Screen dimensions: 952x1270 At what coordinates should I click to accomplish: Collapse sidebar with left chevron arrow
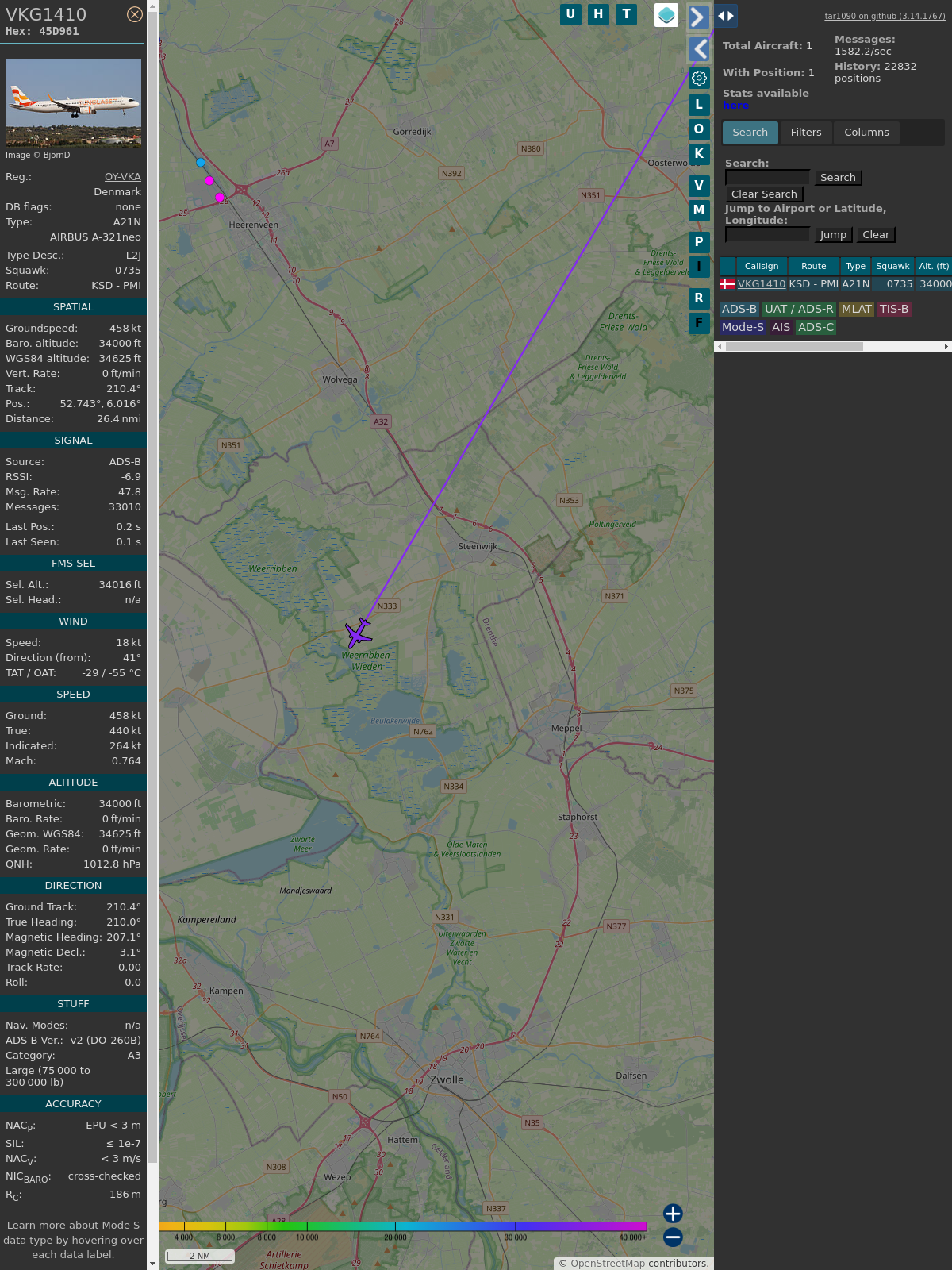tap(698, 49)
